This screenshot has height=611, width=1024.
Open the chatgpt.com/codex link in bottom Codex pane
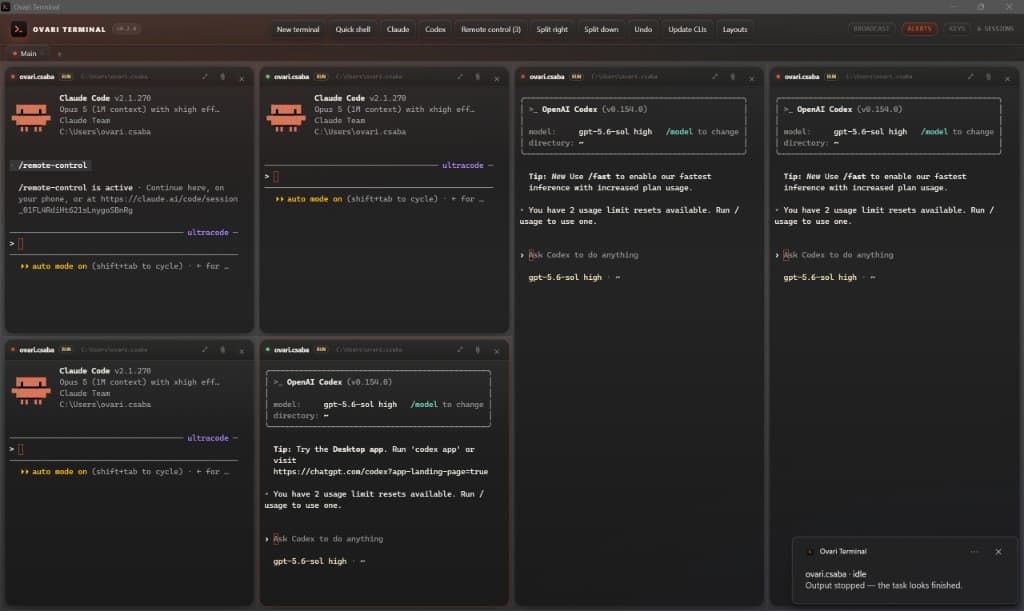380,471
